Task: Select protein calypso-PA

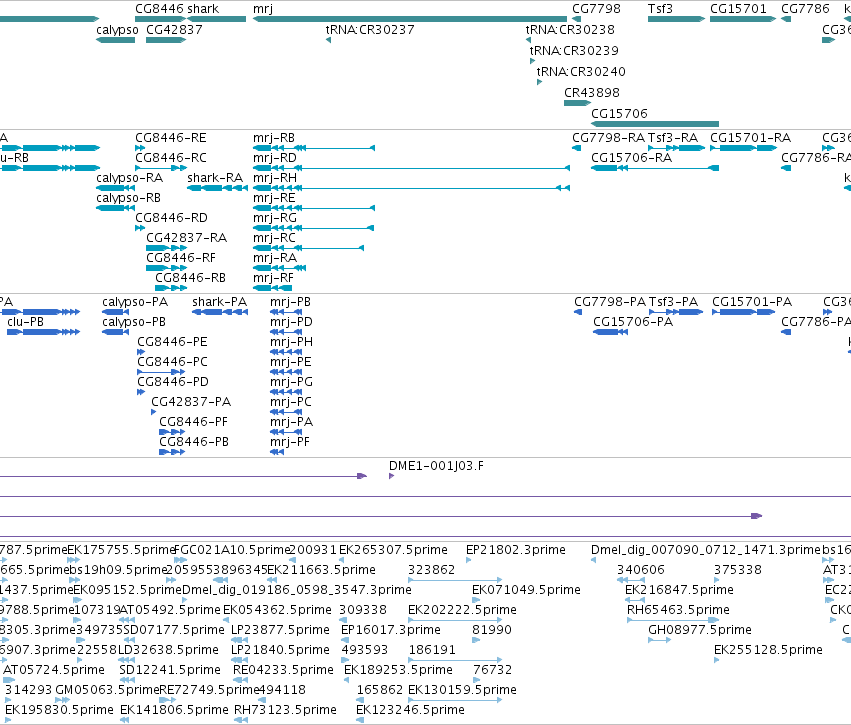Action: click(116, 311)
